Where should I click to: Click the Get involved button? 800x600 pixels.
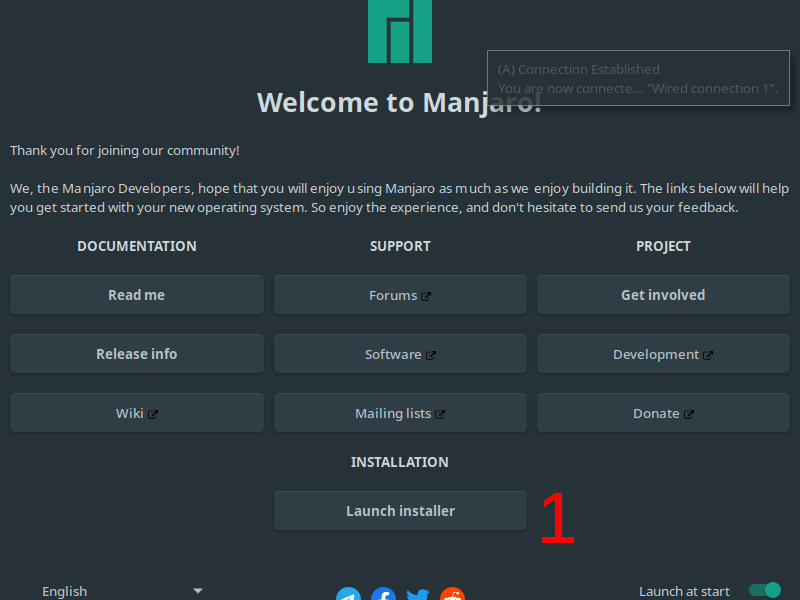(663, 295)
